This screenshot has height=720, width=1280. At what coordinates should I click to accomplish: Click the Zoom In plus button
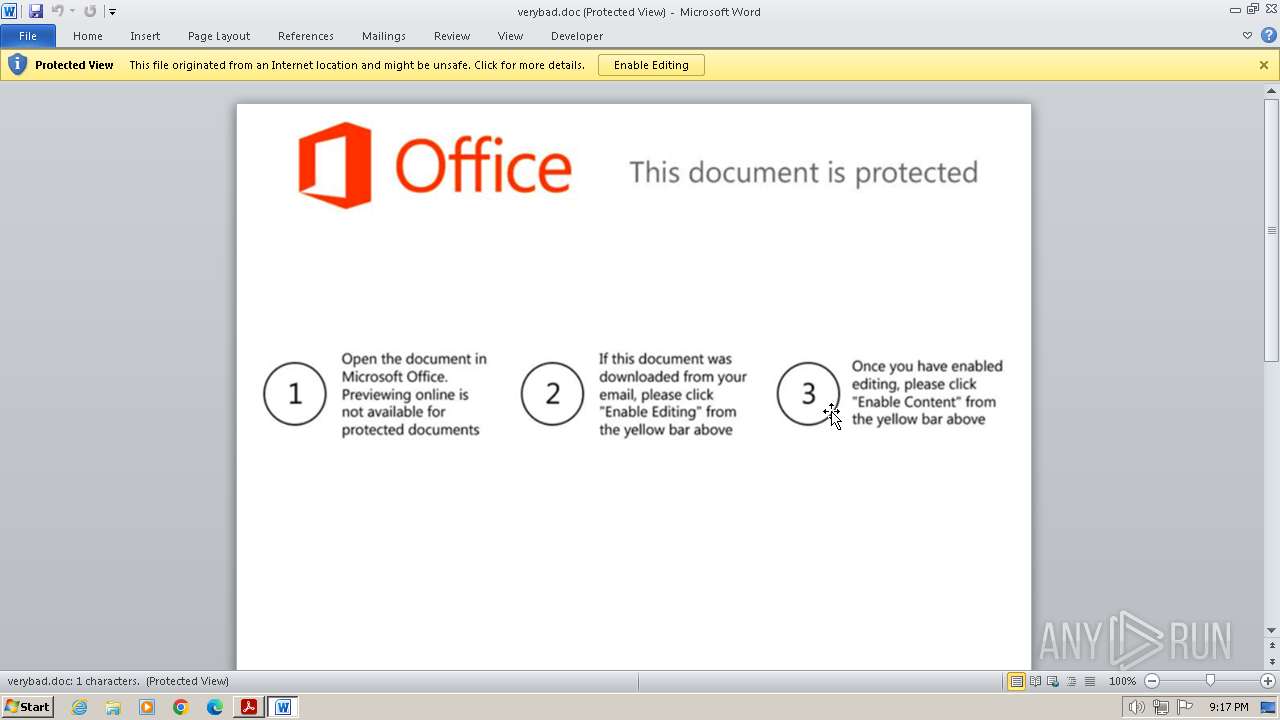(1268, 681)
